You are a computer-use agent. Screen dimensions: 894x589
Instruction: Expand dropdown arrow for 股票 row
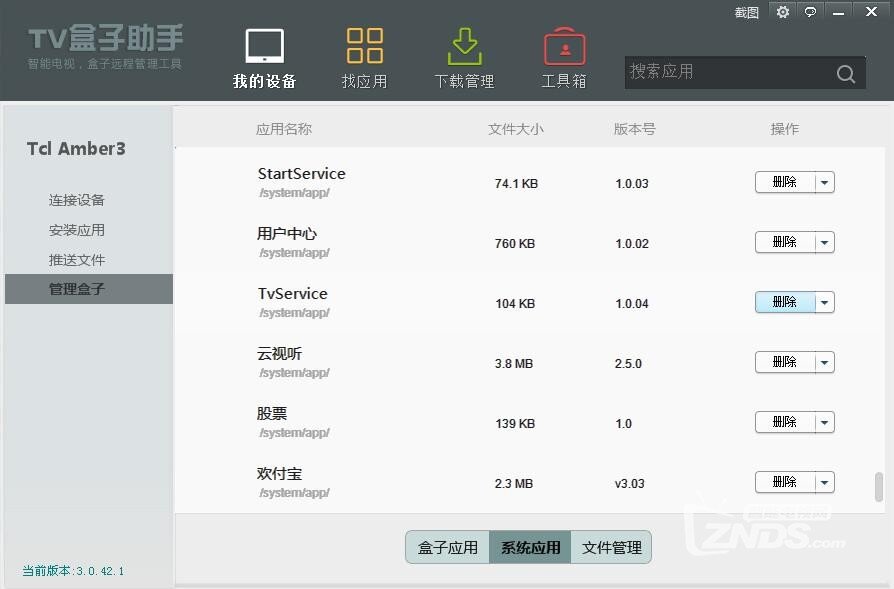pos(825,423)
